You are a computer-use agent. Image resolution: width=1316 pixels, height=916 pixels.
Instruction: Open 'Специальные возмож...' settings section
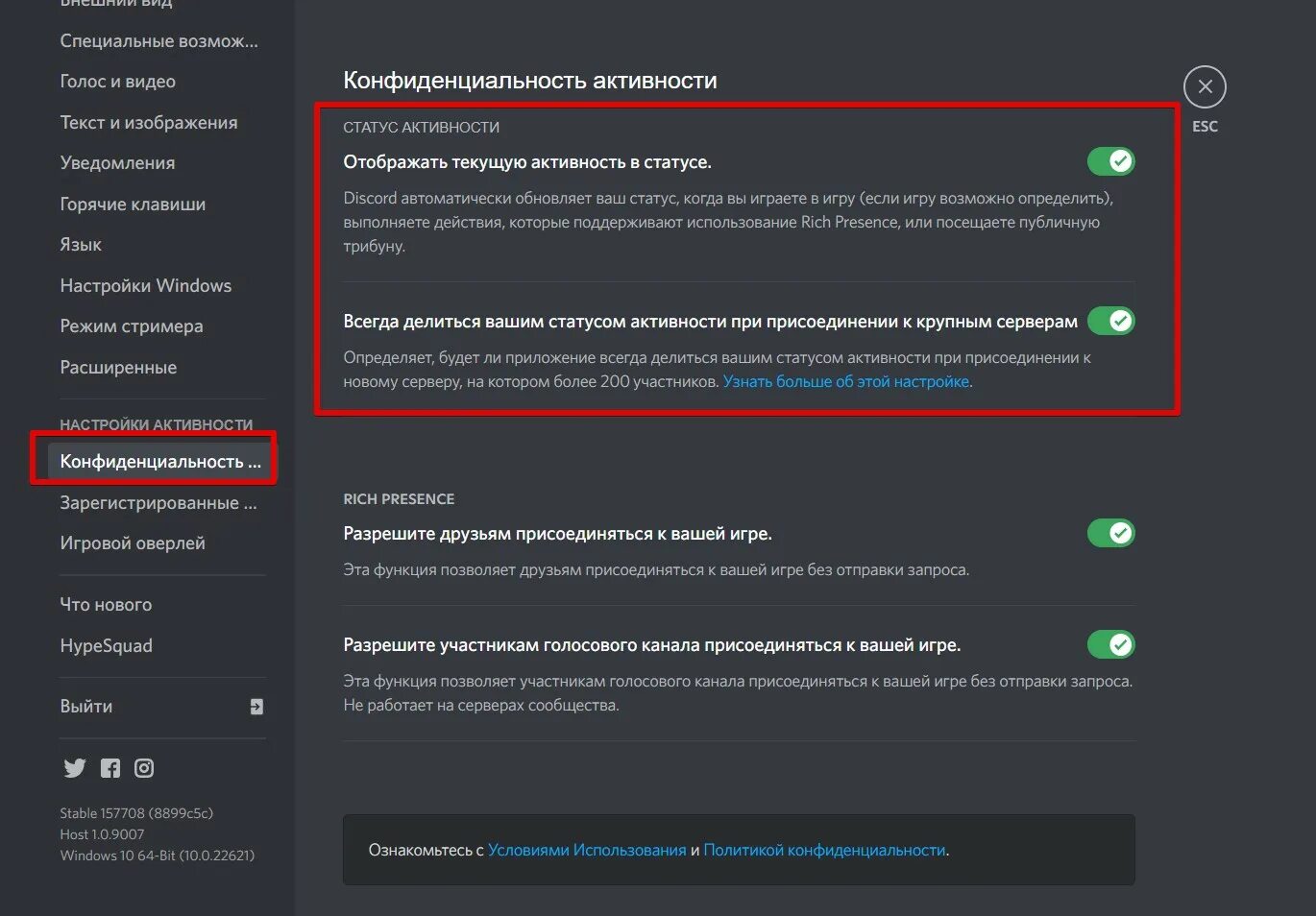(158, 41)
